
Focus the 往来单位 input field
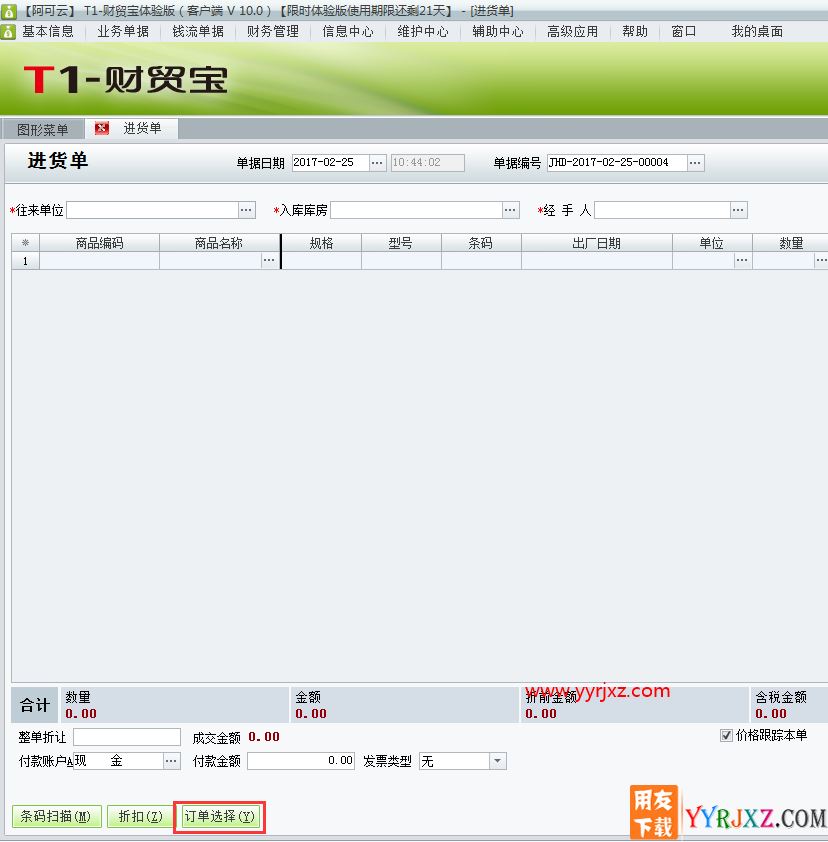coord(152,210)
